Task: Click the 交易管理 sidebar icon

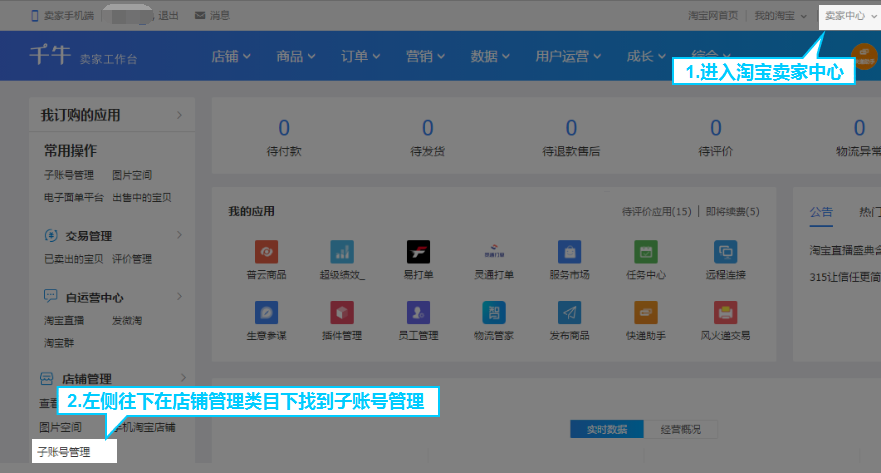Action: [51, 235]
